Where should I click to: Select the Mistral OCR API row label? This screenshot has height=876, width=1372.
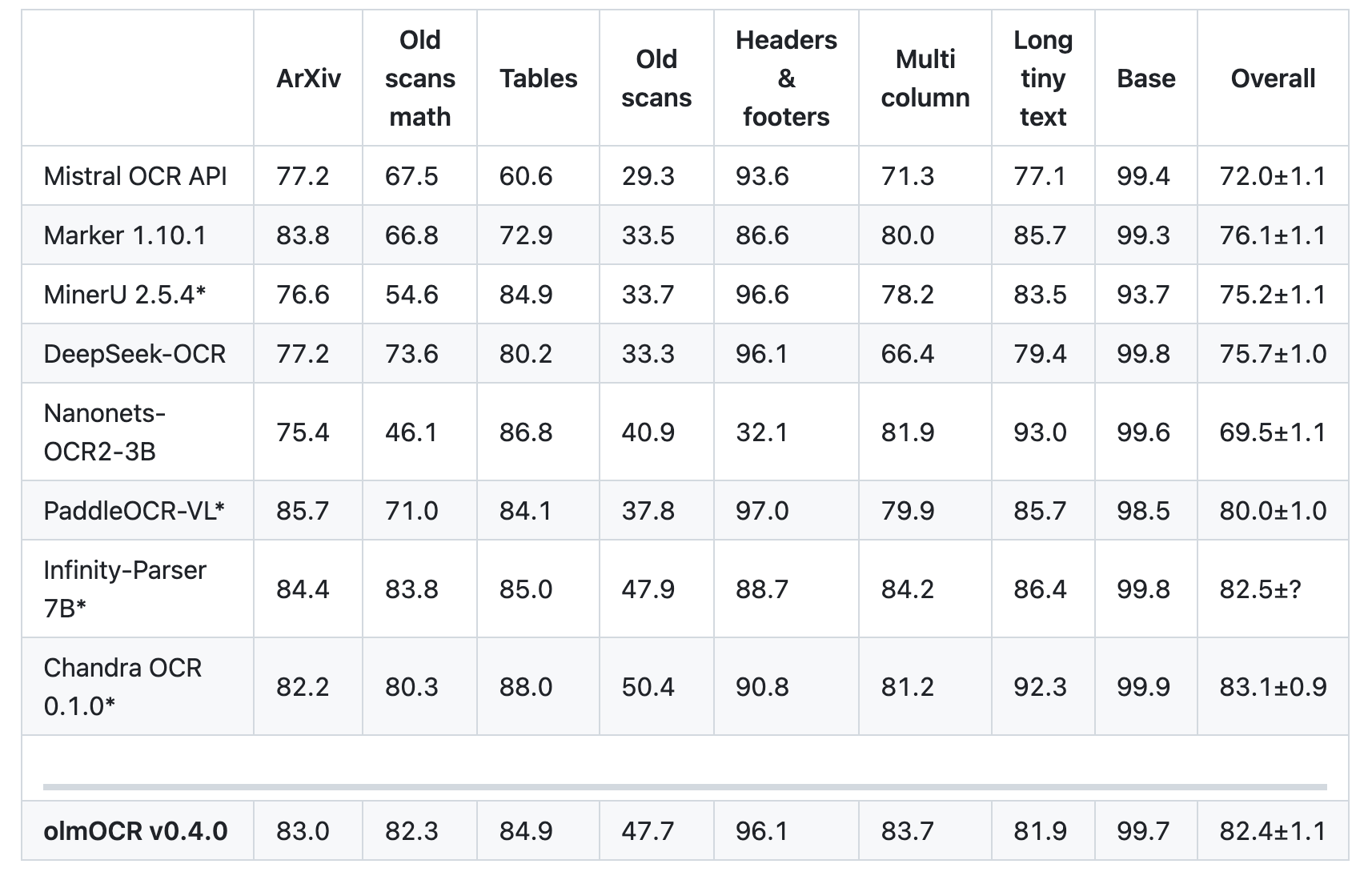tap(135, 176)
